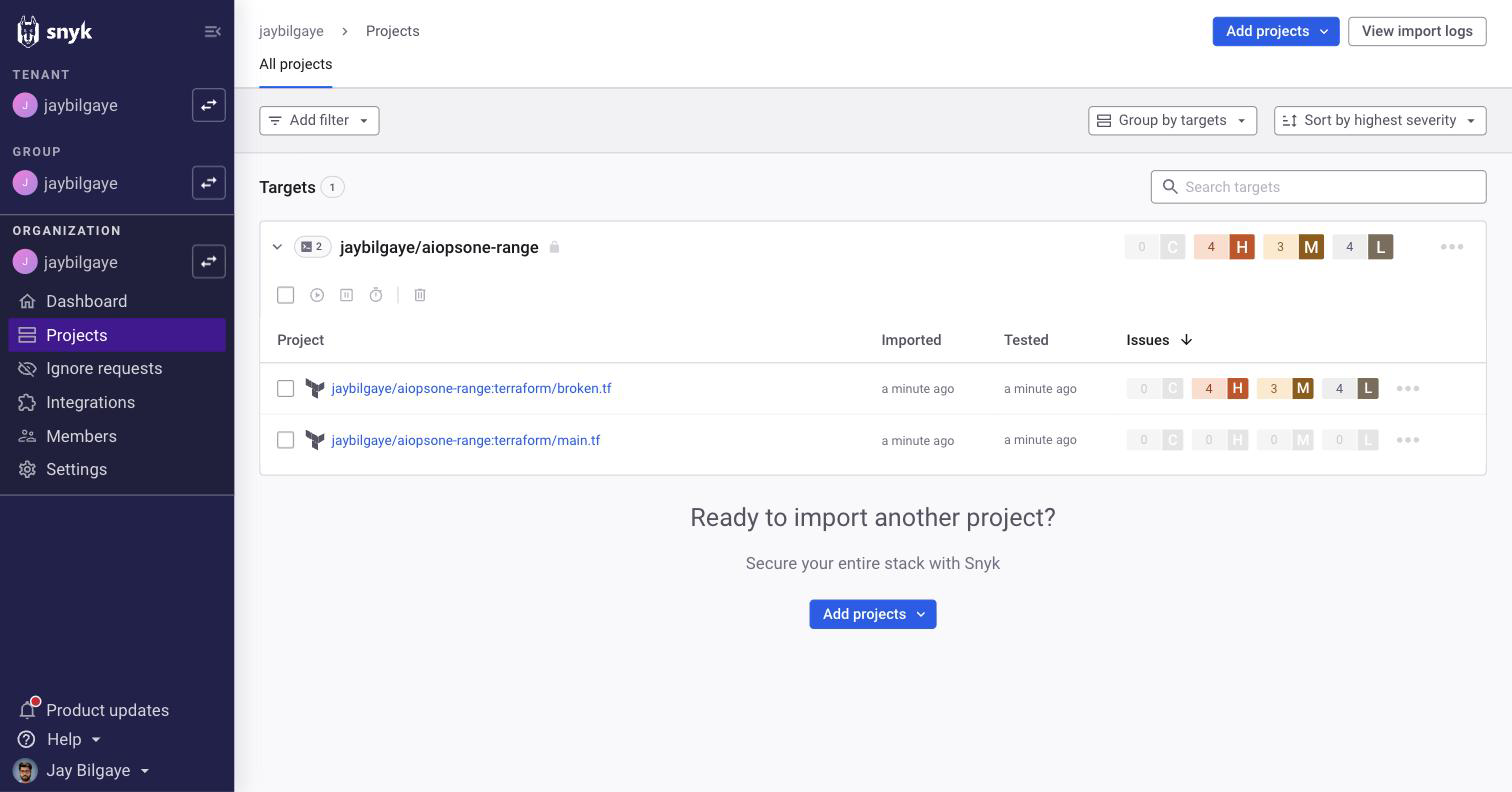
Task: Click the tenant avatar jaybilgaye
Action: (25, 105)
